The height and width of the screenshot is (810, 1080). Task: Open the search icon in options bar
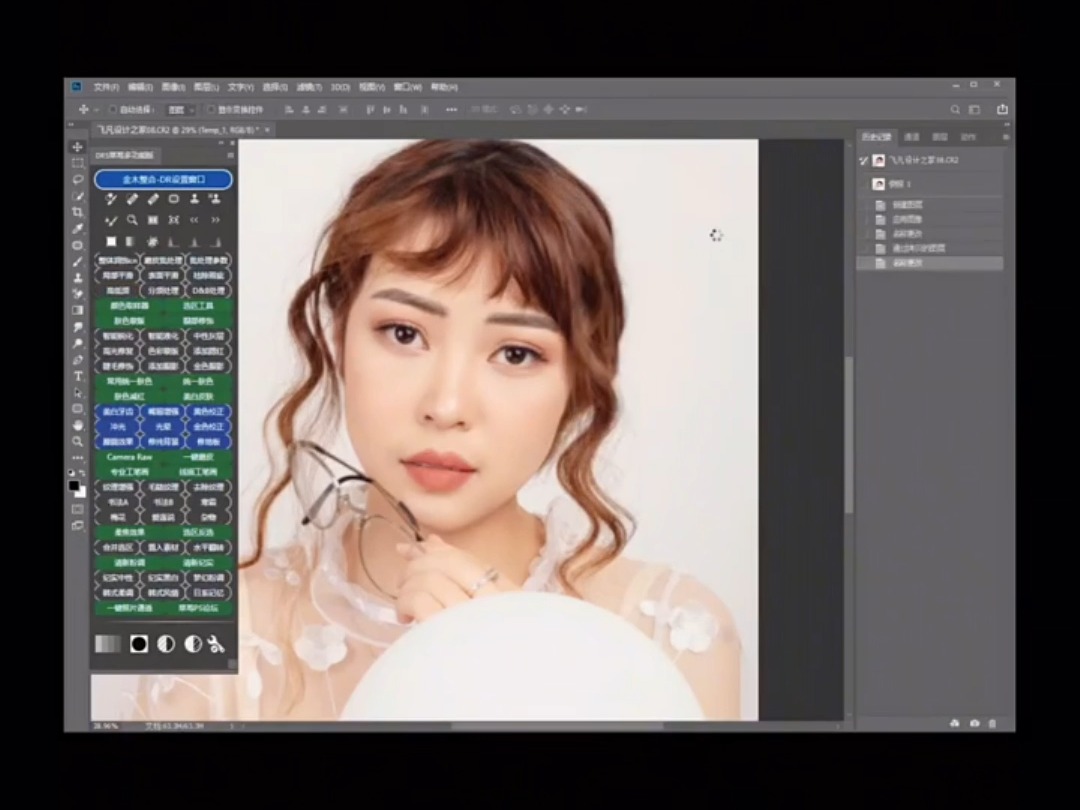[955, 110]
